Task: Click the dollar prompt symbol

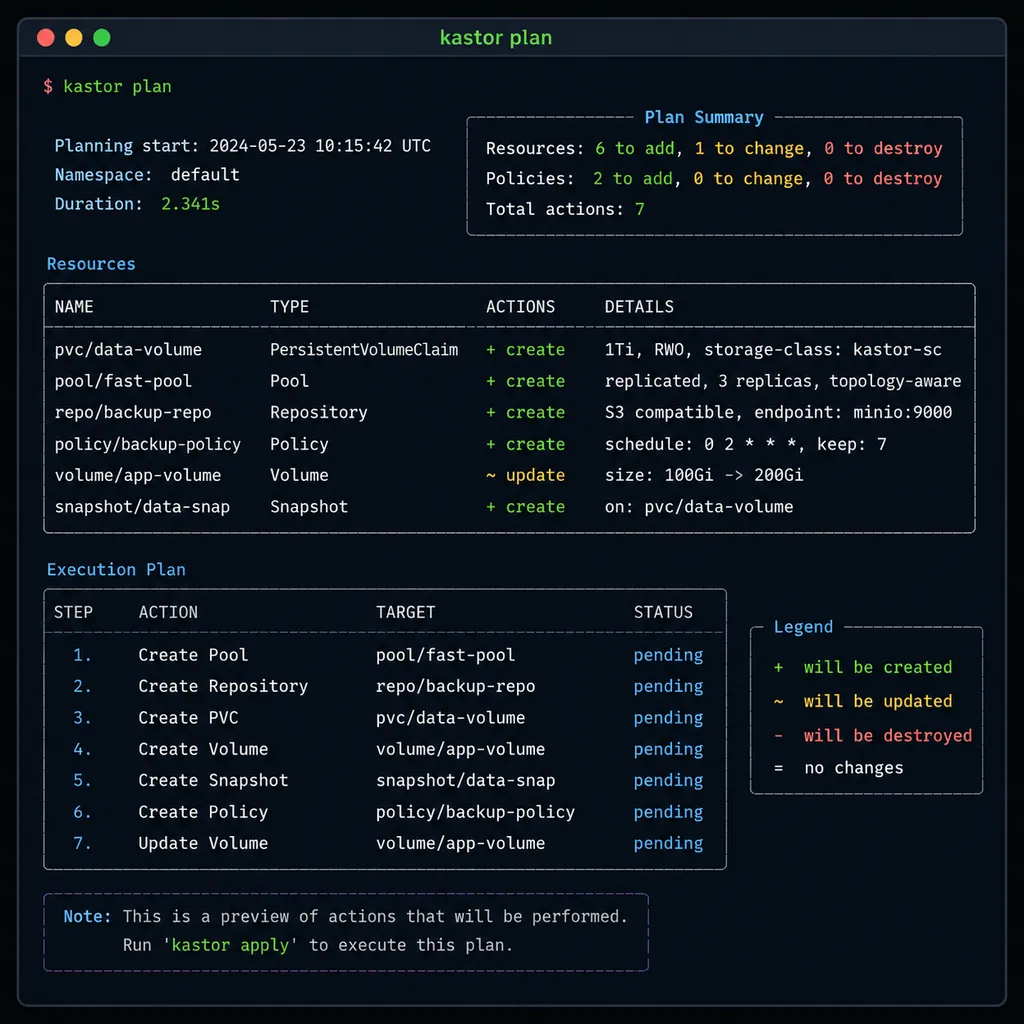Action: pos(48,86)
